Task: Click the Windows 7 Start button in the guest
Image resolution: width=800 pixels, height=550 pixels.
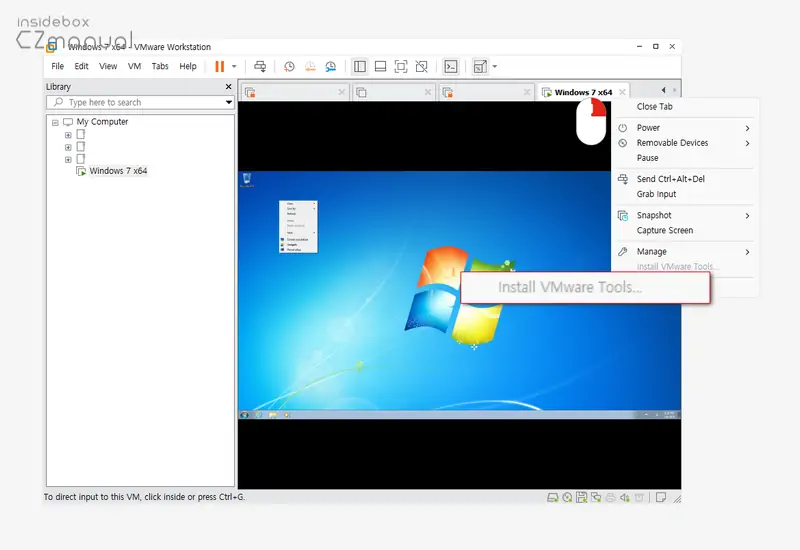Action: tap(244, 415)
